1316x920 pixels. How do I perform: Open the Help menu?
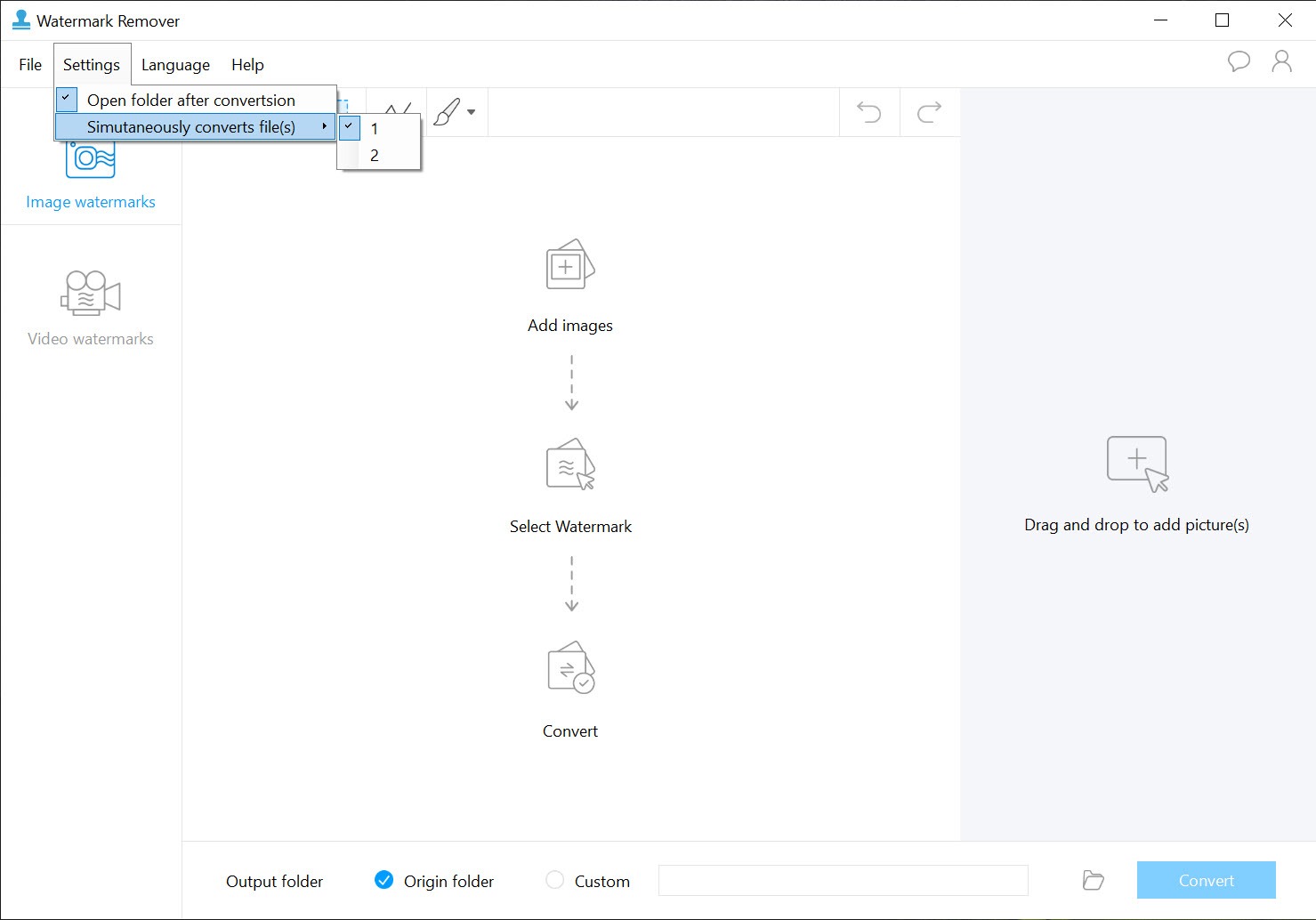point(247,65)
